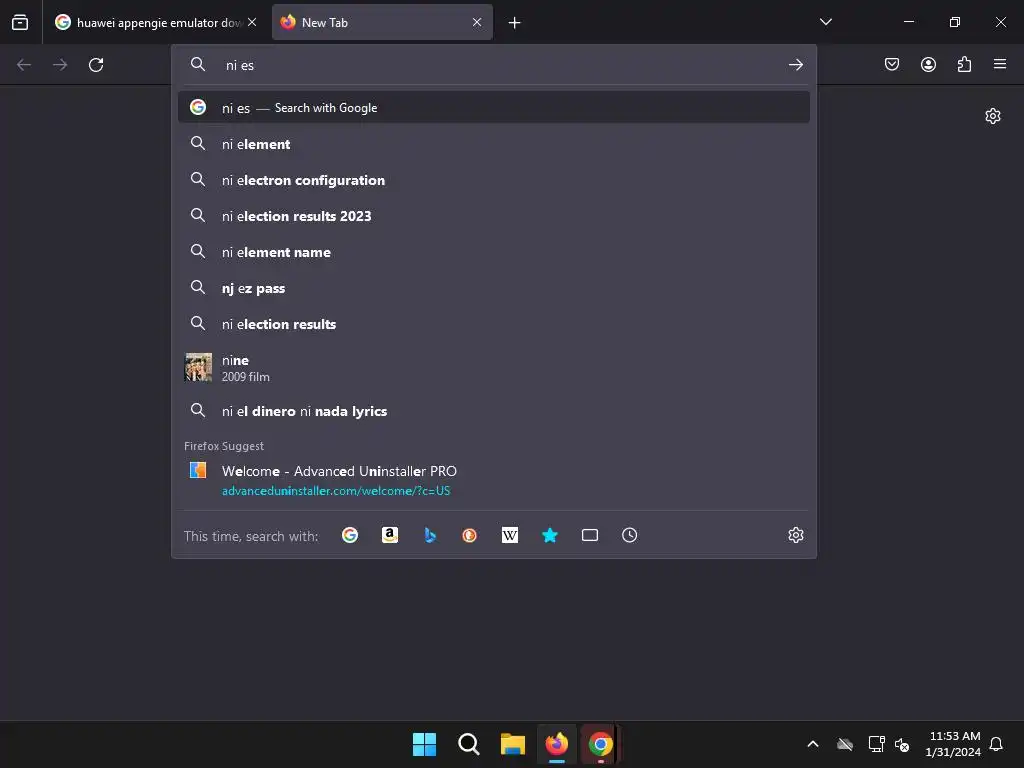
Task: Search in History clock icon
Action: [x=630, y=536]
